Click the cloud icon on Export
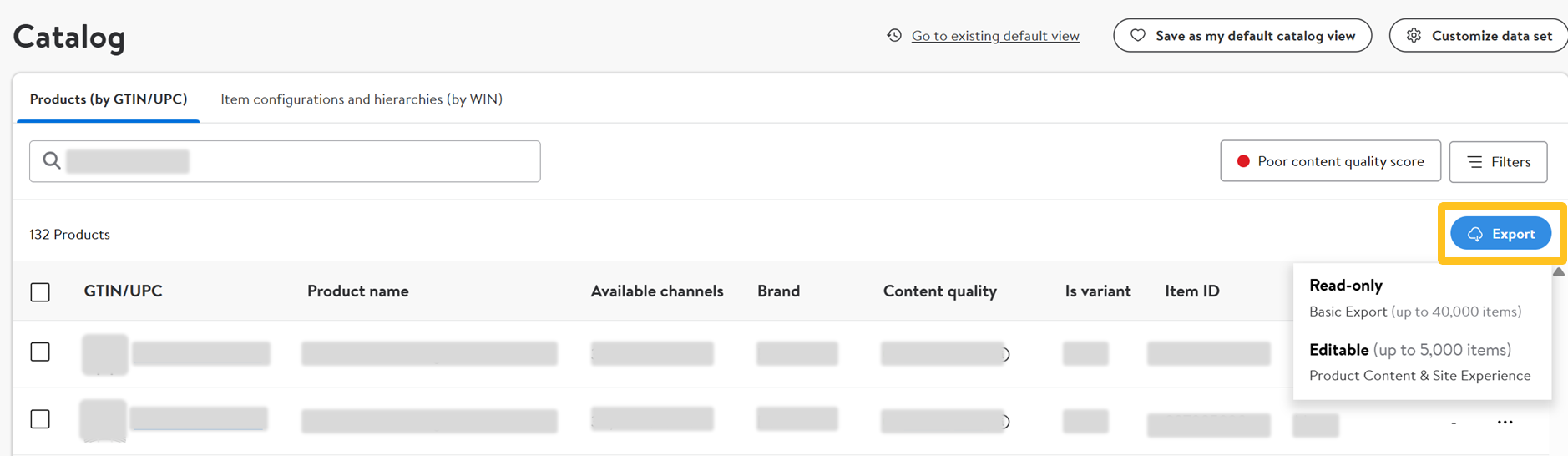 [x=1475, y=234]
